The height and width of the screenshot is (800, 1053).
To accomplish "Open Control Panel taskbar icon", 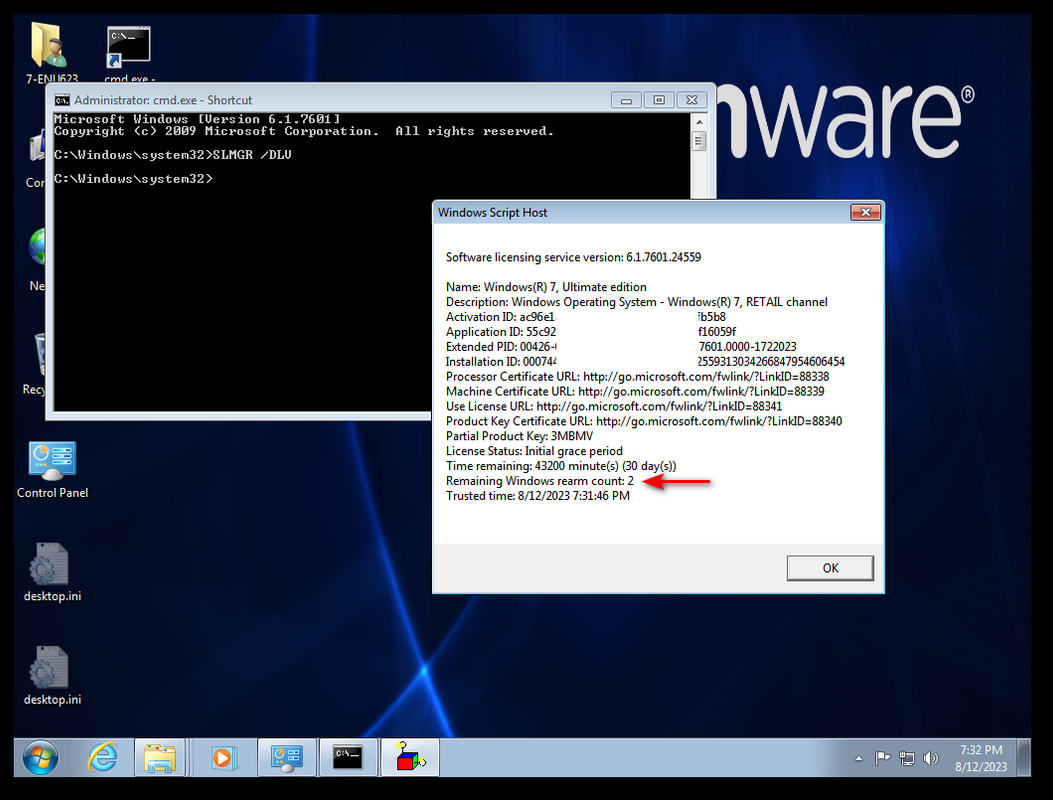I will pyautogui.click(x=286, y=758).
